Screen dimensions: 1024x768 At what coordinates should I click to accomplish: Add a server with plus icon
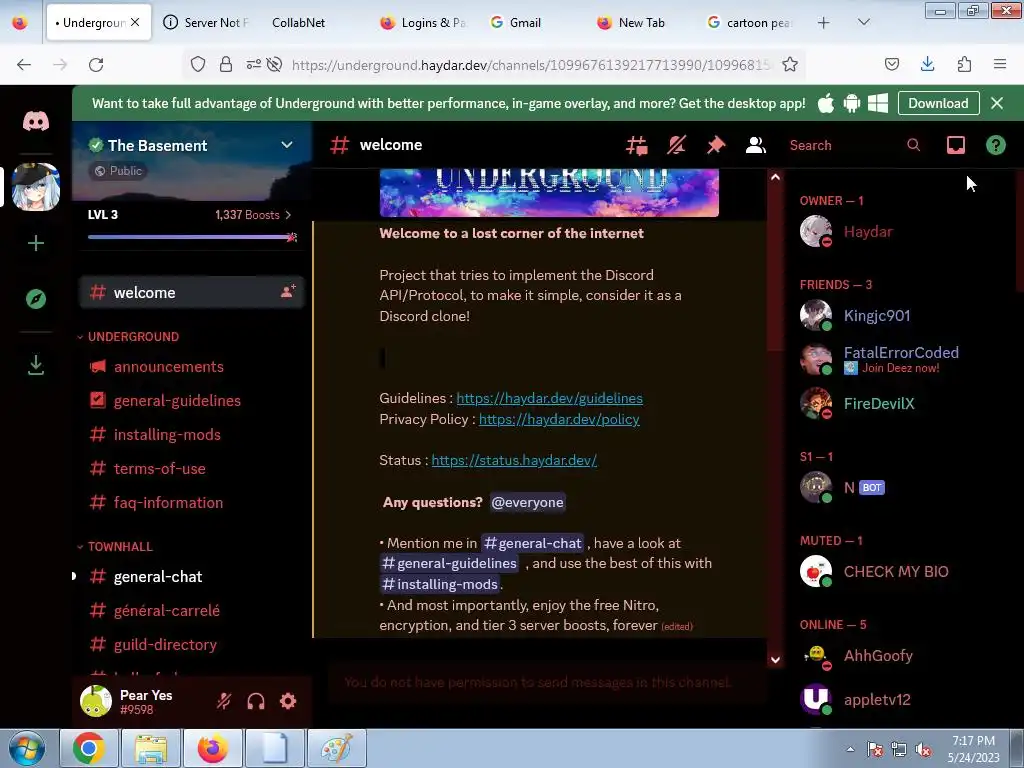[x=36, y=244]
